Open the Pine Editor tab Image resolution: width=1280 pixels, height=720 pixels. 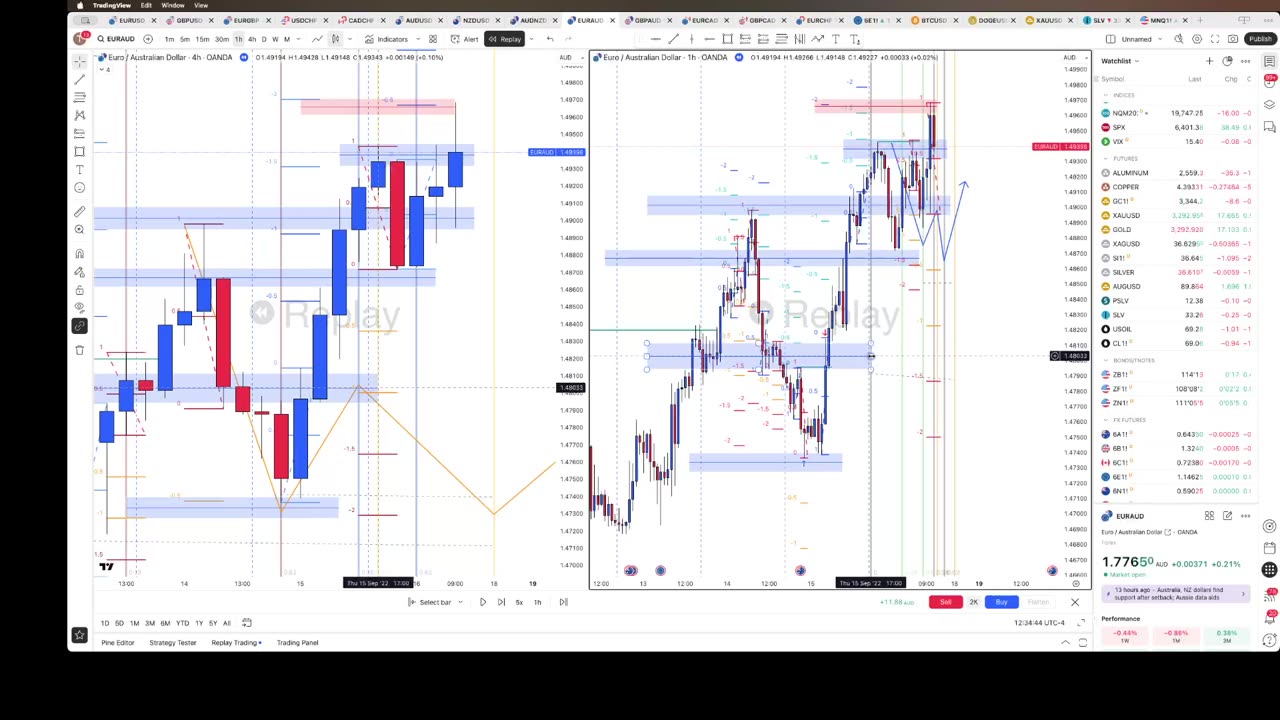pyautogui.click(x=117, y=643)
